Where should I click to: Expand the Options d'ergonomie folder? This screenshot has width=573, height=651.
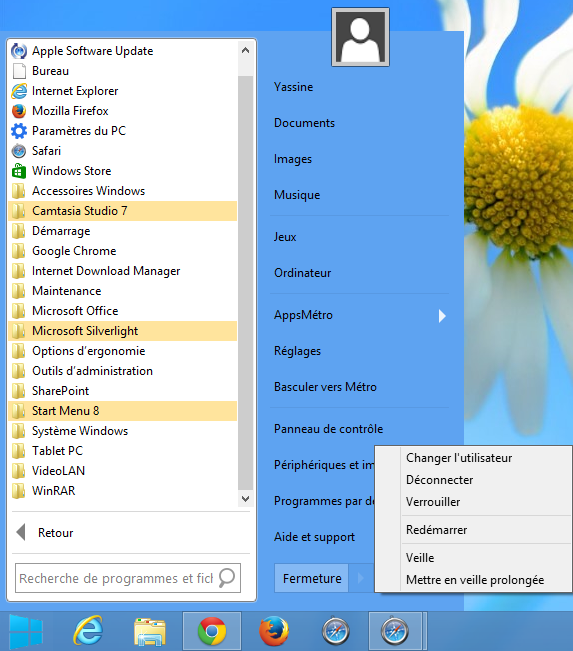coord(122,351)
